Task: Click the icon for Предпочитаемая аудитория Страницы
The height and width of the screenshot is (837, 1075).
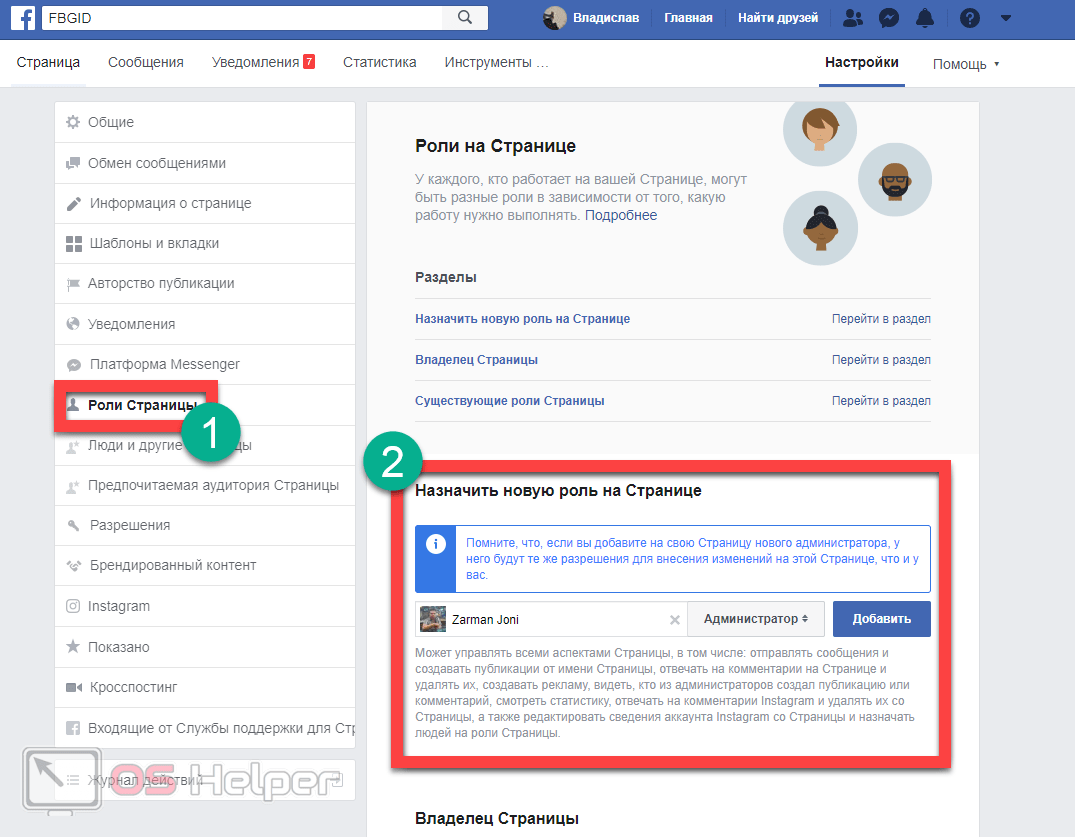Action: click(x=73, y=486)
